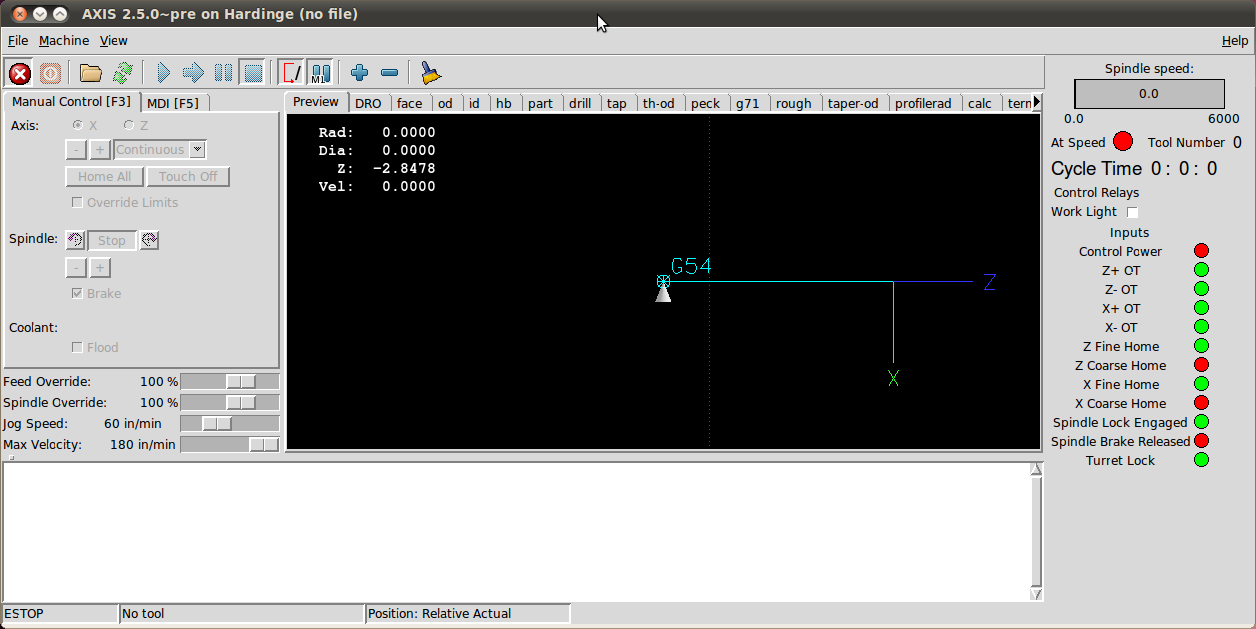Click spindle speed increase plus button

click(x=100, y=267)
